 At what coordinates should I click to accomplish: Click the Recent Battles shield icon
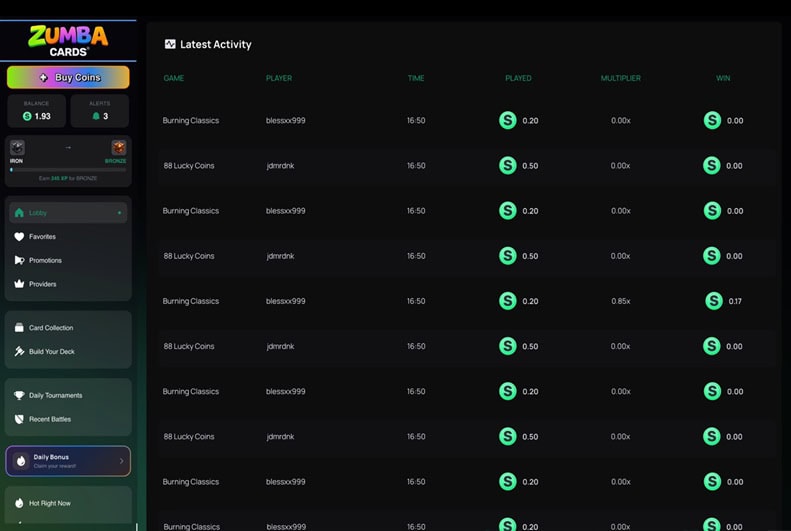19,419
